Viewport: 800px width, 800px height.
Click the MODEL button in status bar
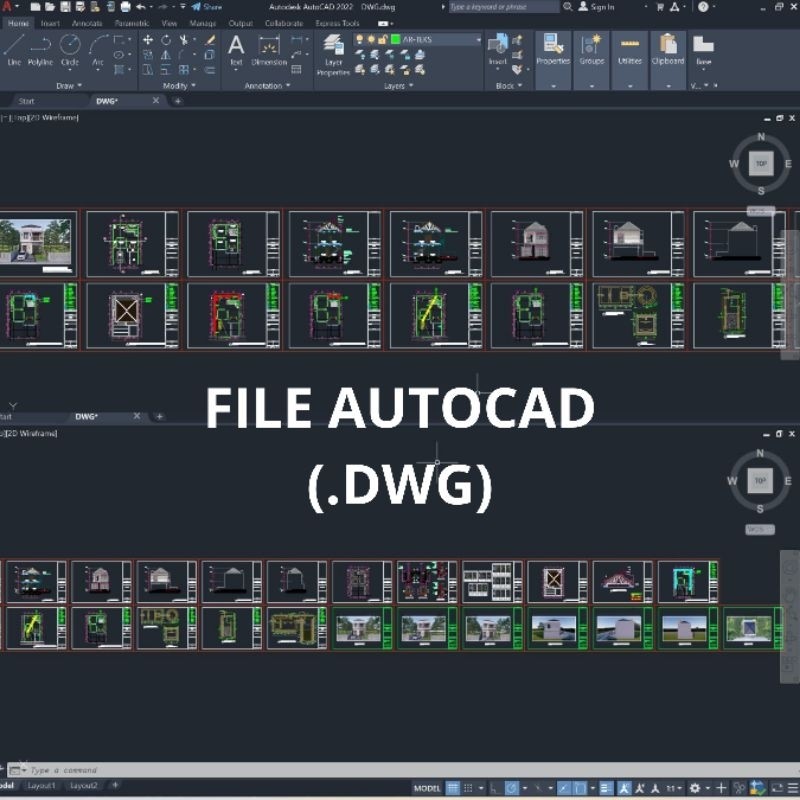point(427,788)
